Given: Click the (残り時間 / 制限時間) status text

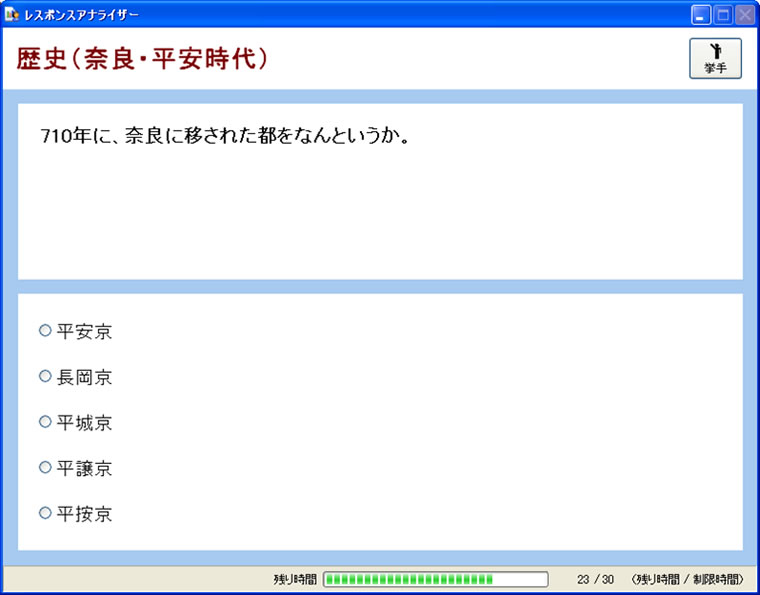Looking at the screenshot, I should click(x=688, y=579).
